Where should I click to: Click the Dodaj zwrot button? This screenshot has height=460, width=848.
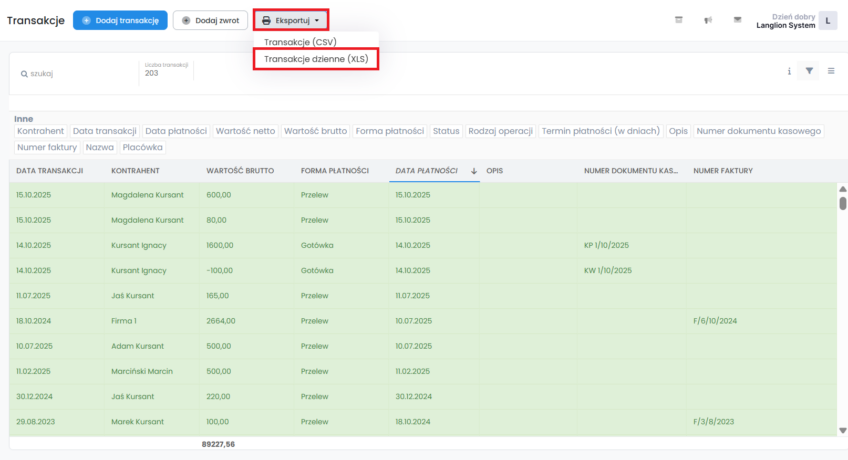(x=210, y=20)
